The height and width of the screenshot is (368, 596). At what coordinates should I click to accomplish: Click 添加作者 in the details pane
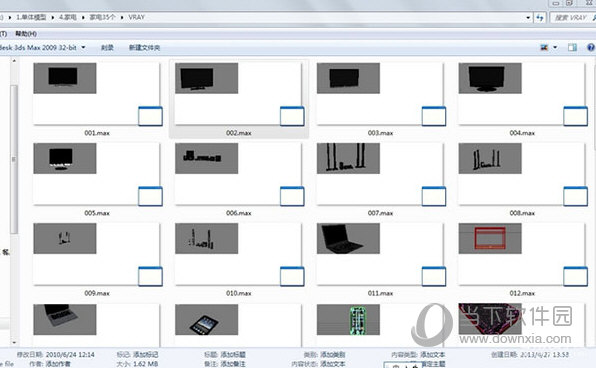tap(58, 364)
